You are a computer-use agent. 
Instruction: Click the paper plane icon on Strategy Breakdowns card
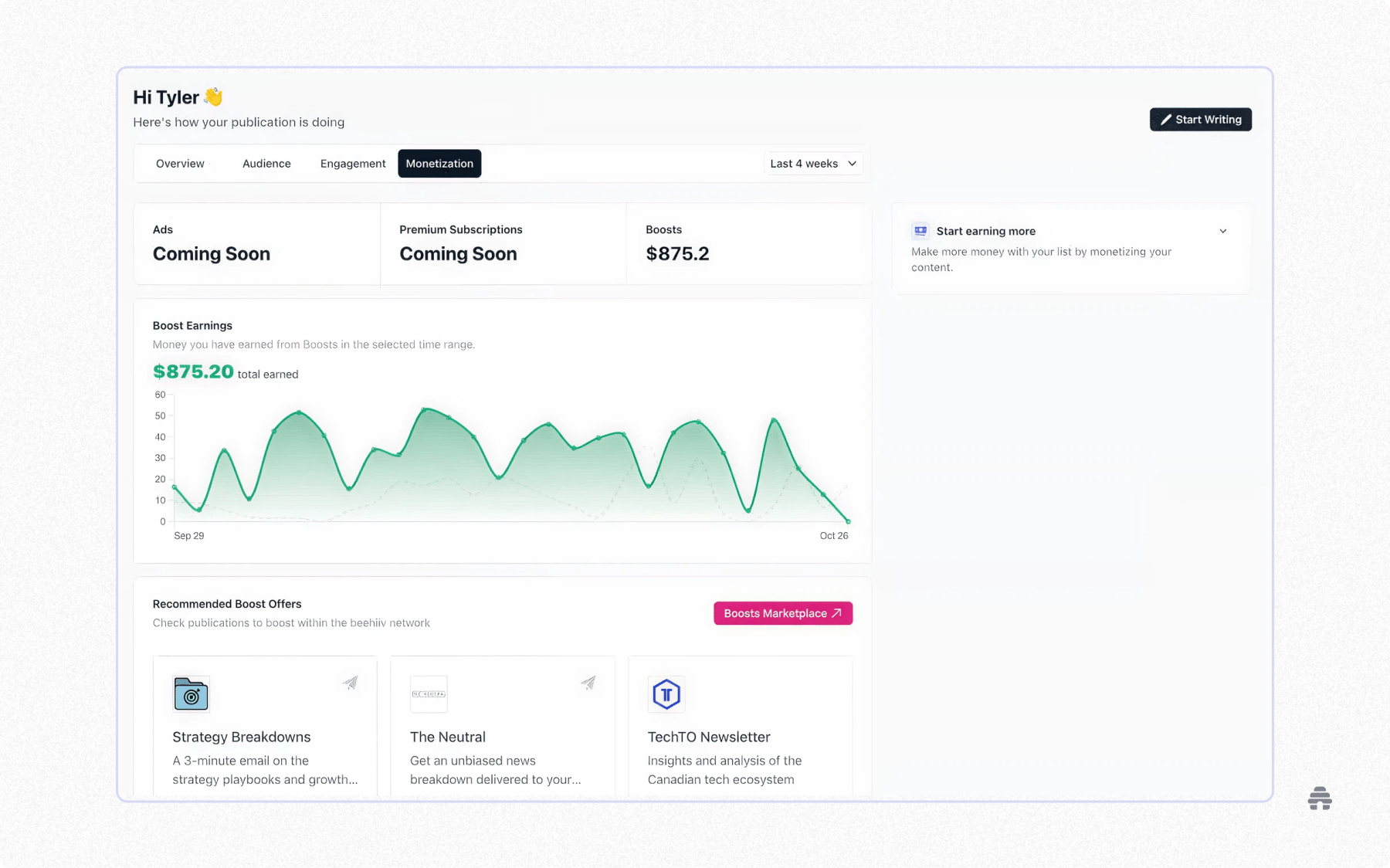[350, 683]
